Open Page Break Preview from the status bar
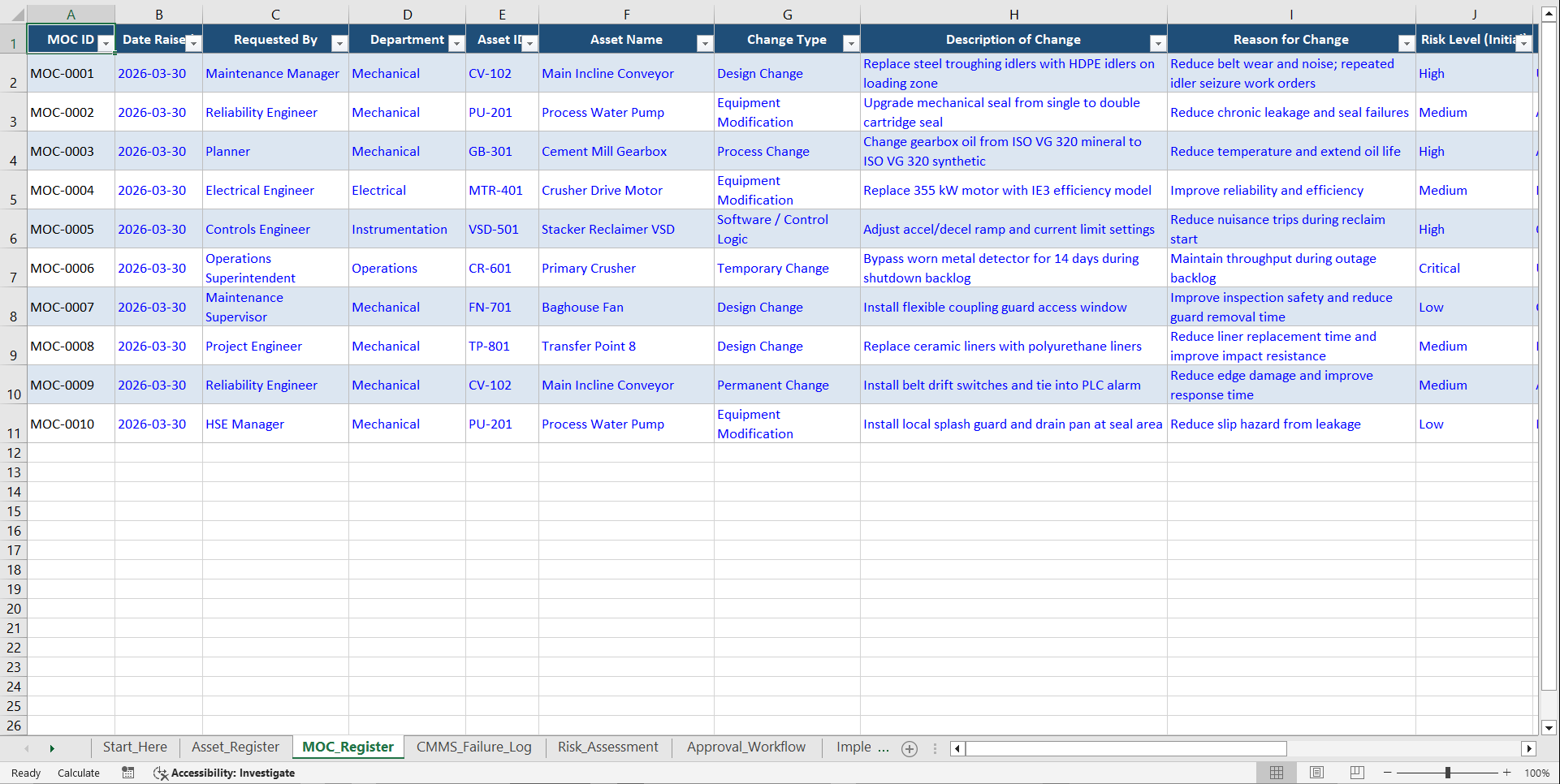The width and height of the screenshot is (1560, 784). point(1355,772)
